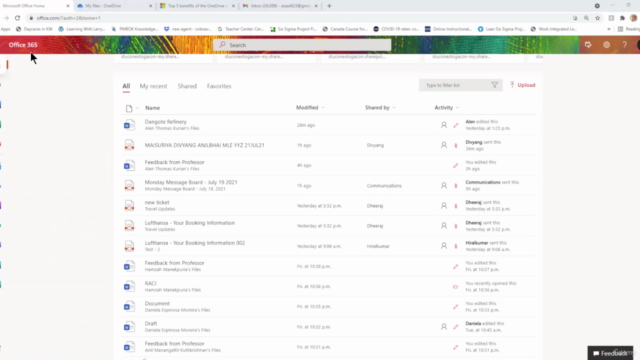Reload the browser page

17,18
